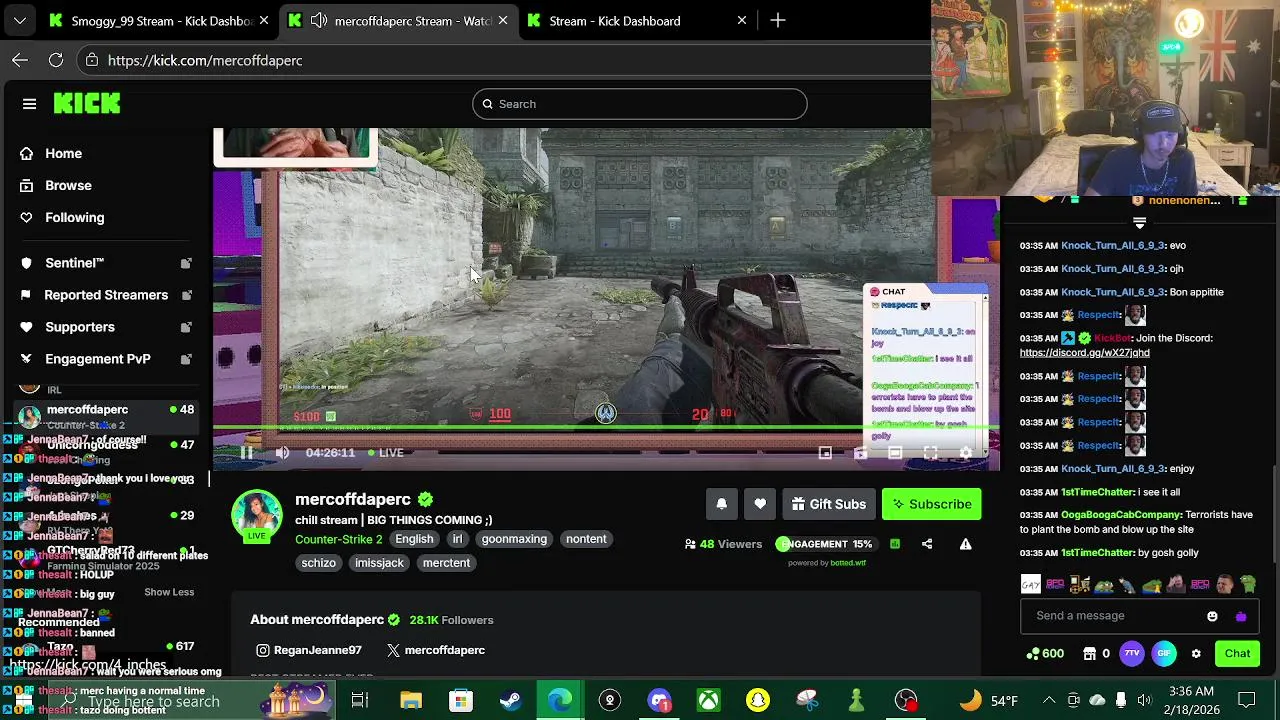Toggle picture-in-picture mode
This screenshot has height=720, width=1280.
(825, 453)
